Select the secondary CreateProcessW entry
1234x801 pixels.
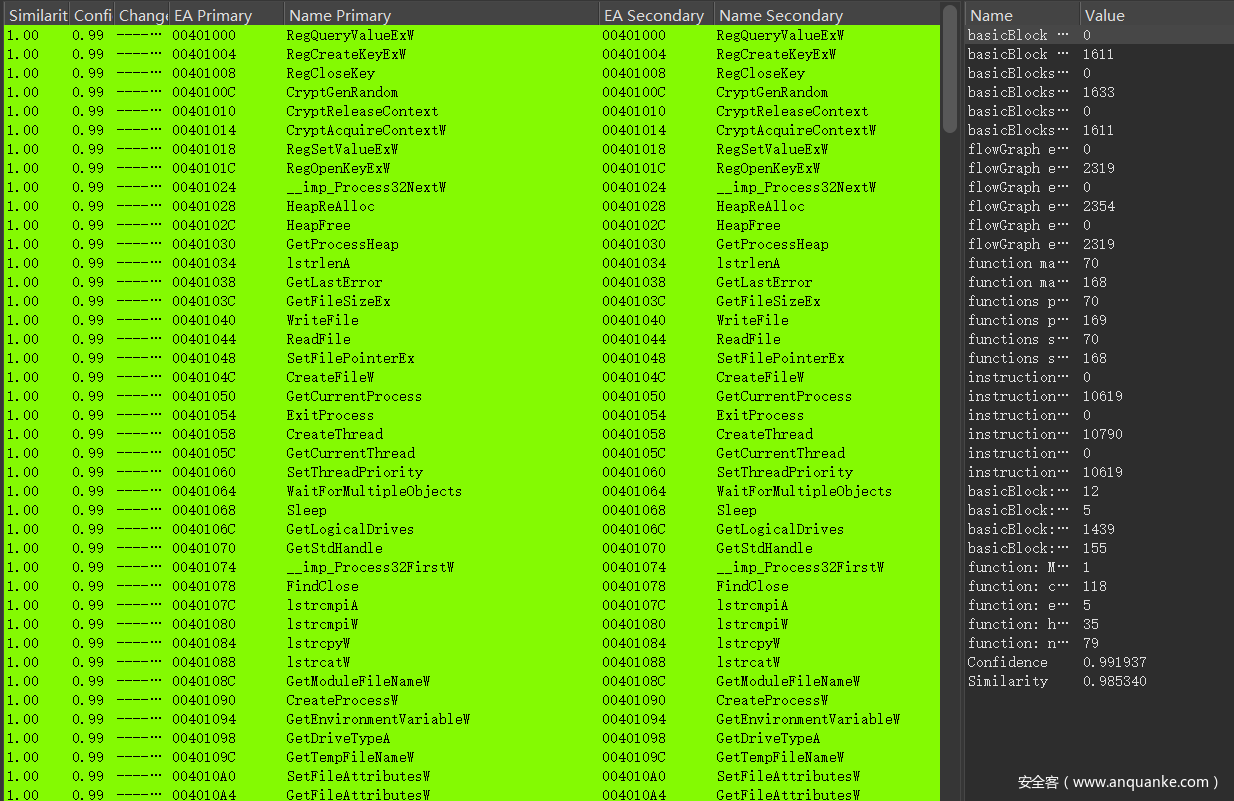(x=772, y=700)
